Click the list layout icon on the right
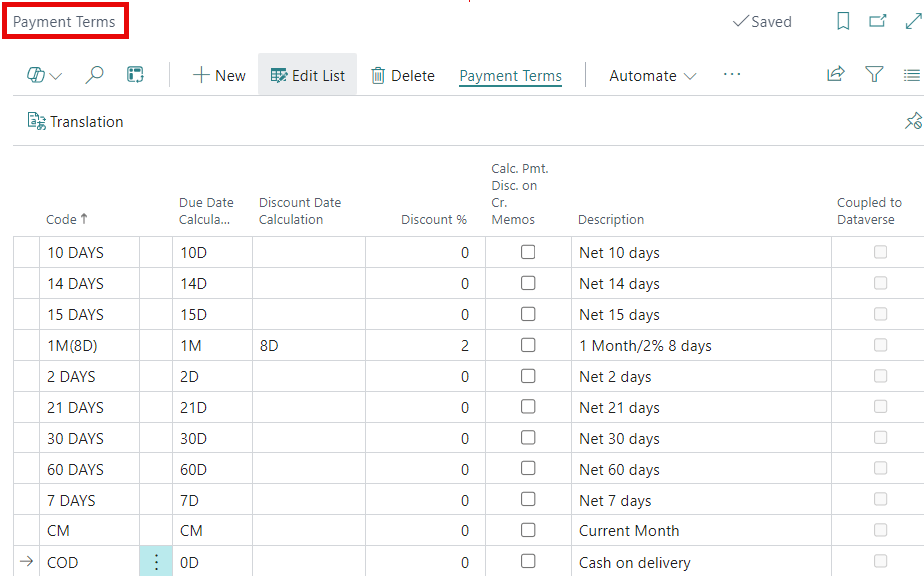 tap(912, 74)
